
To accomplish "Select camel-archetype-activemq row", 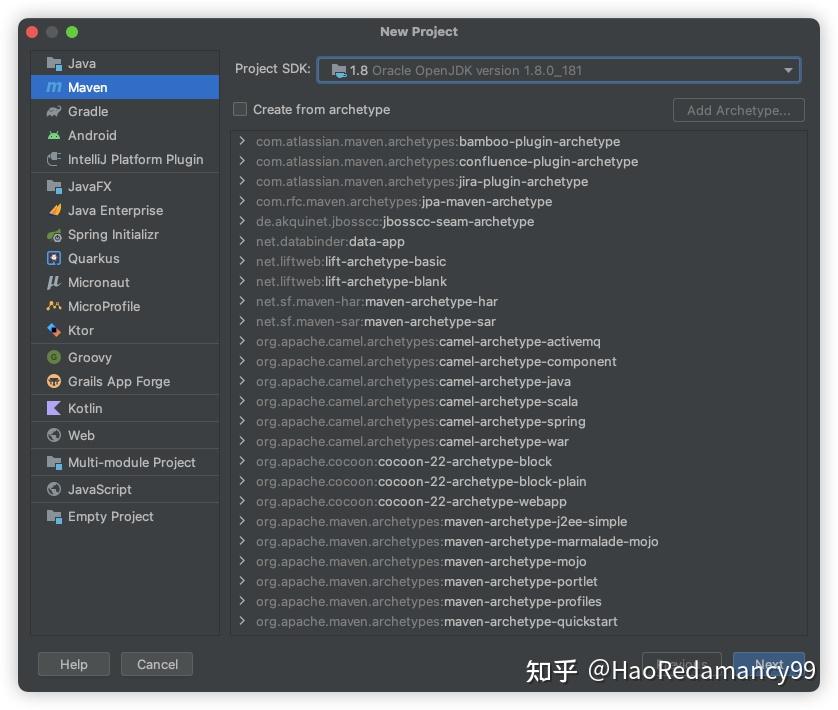I will [x=518, y=342].
